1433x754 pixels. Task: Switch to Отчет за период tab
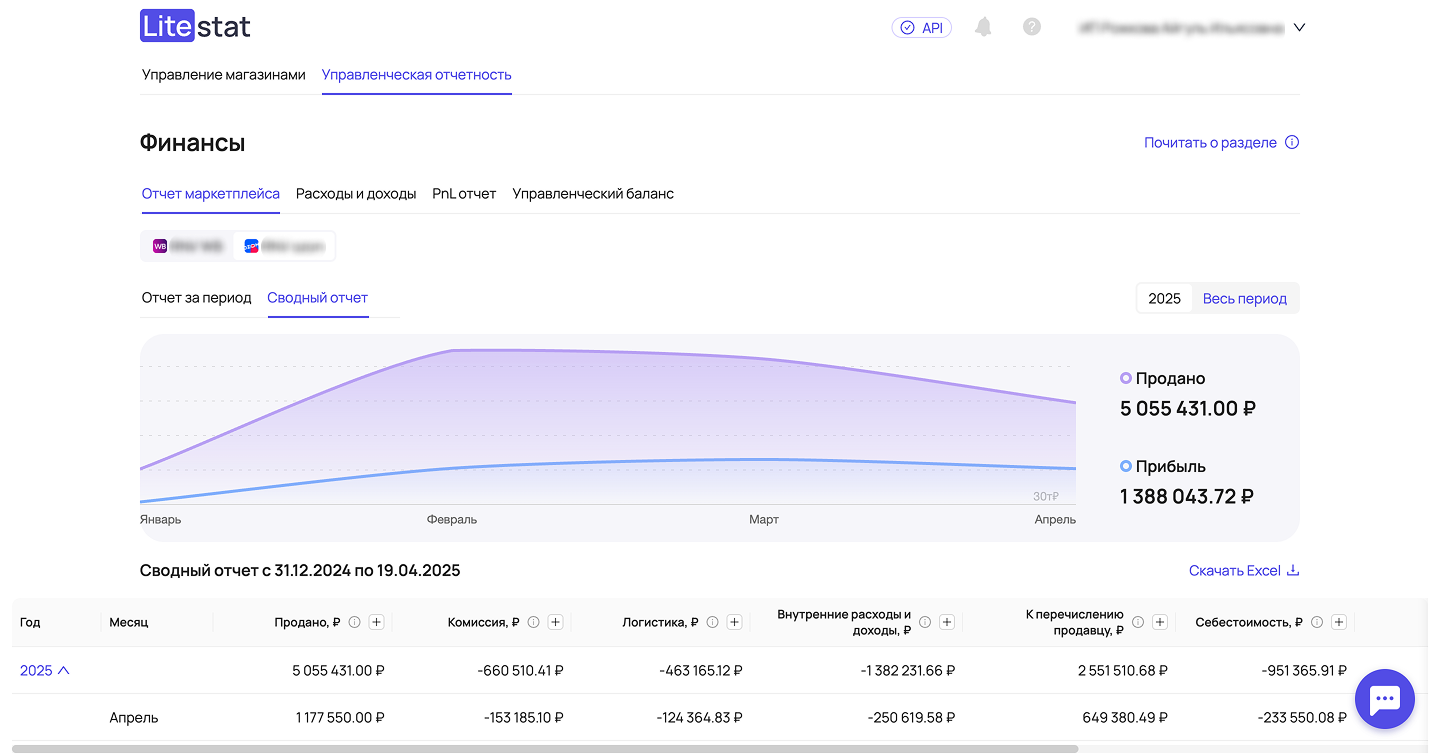[196, 297]
